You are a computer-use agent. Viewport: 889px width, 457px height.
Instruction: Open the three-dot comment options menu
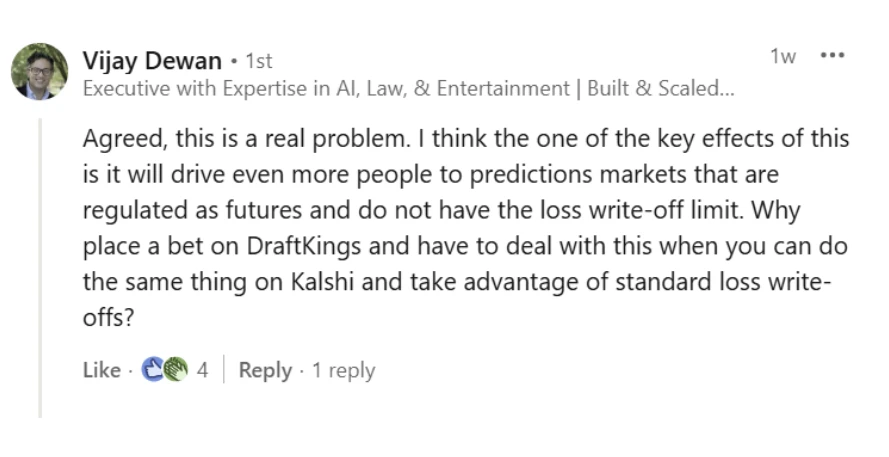click(832, 56)
